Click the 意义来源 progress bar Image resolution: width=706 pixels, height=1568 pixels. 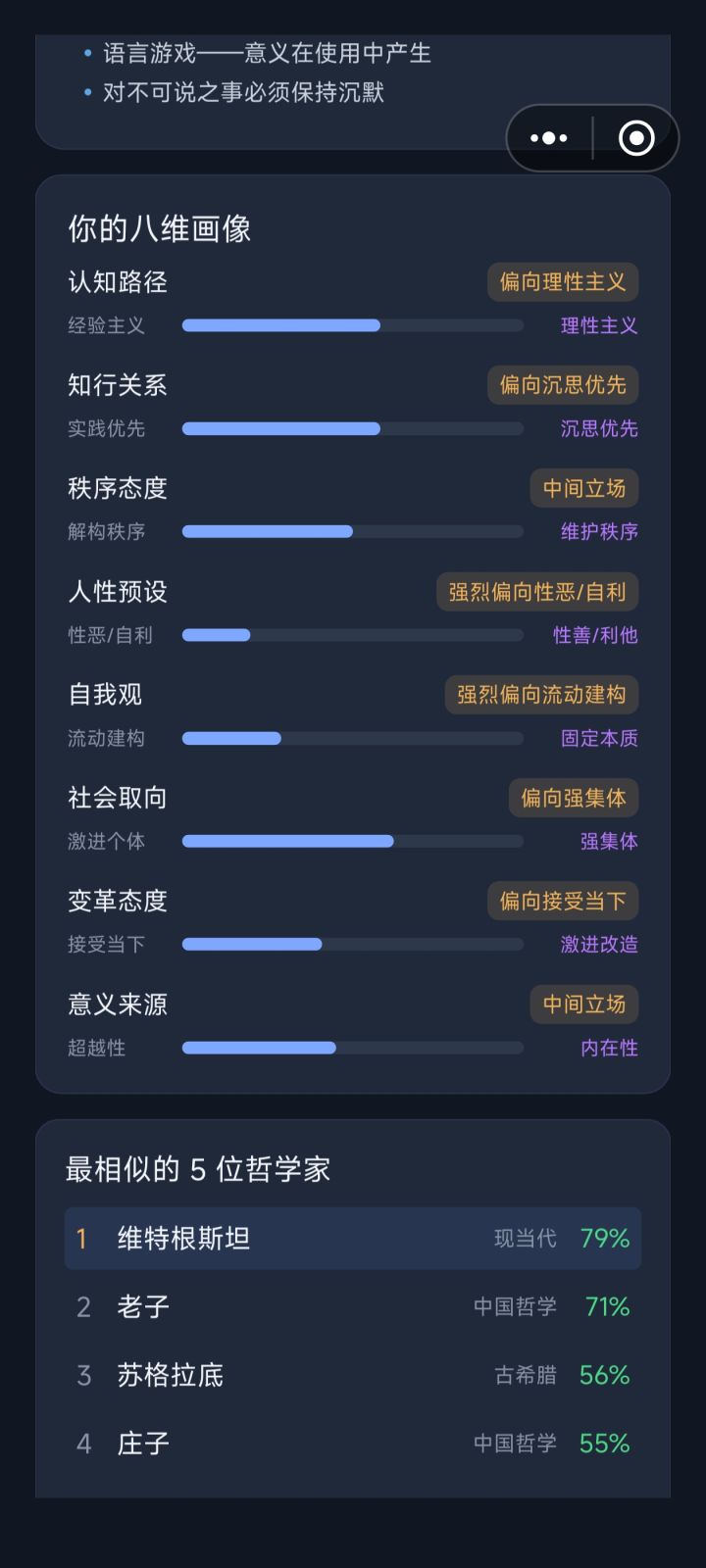tap(353, 1048)
